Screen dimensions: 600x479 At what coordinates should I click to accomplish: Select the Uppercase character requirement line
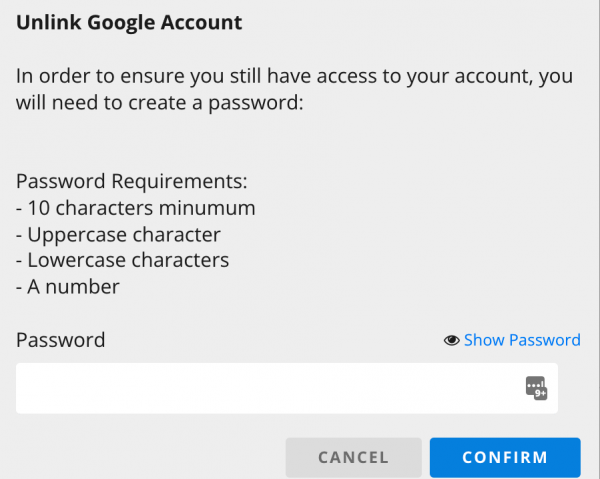118,234
